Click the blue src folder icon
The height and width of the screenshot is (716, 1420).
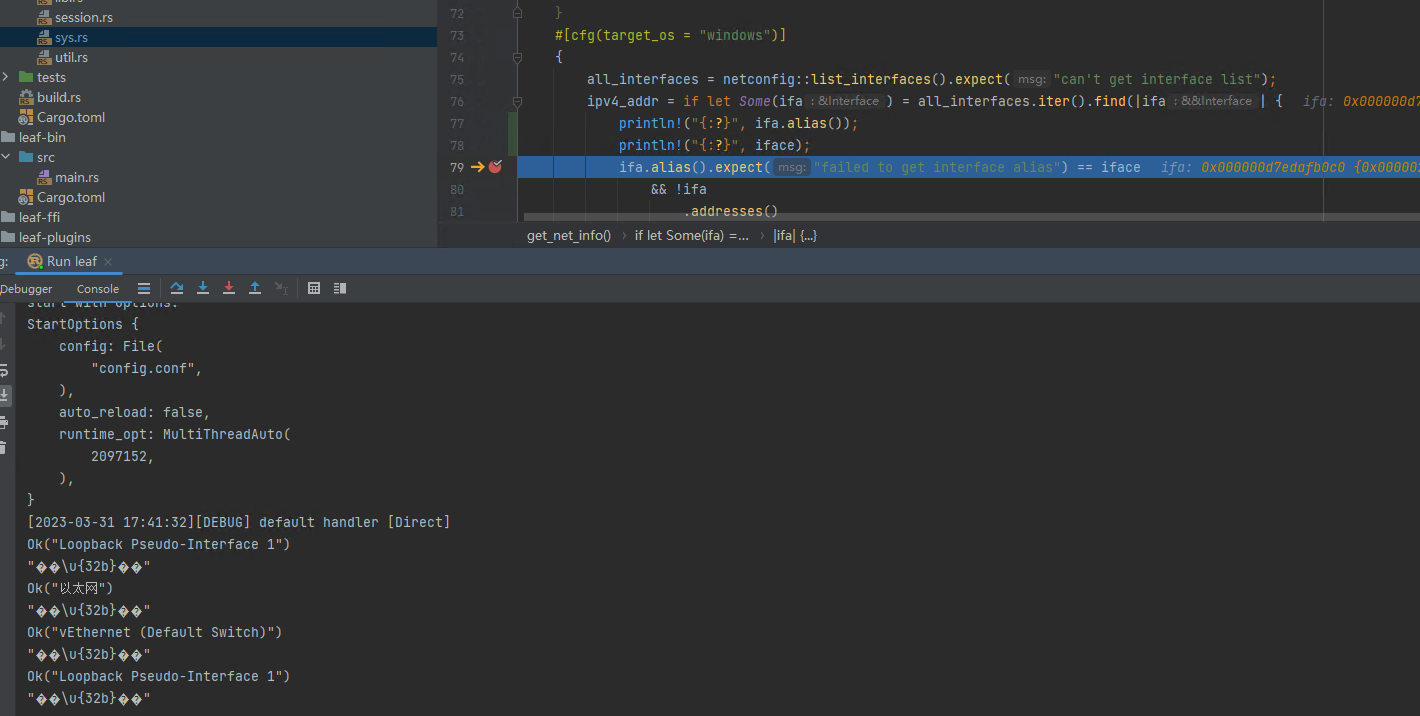26,157
